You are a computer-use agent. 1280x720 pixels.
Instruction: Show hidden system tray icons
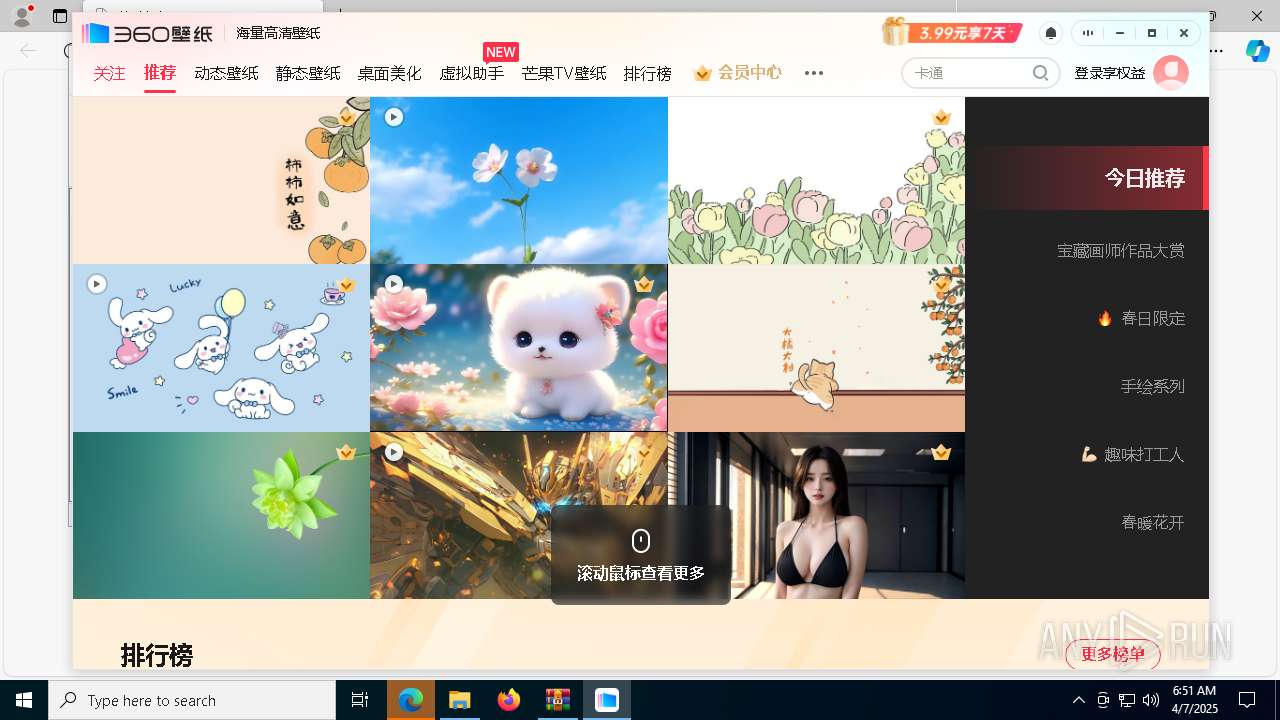click(x=1078, y=700)
